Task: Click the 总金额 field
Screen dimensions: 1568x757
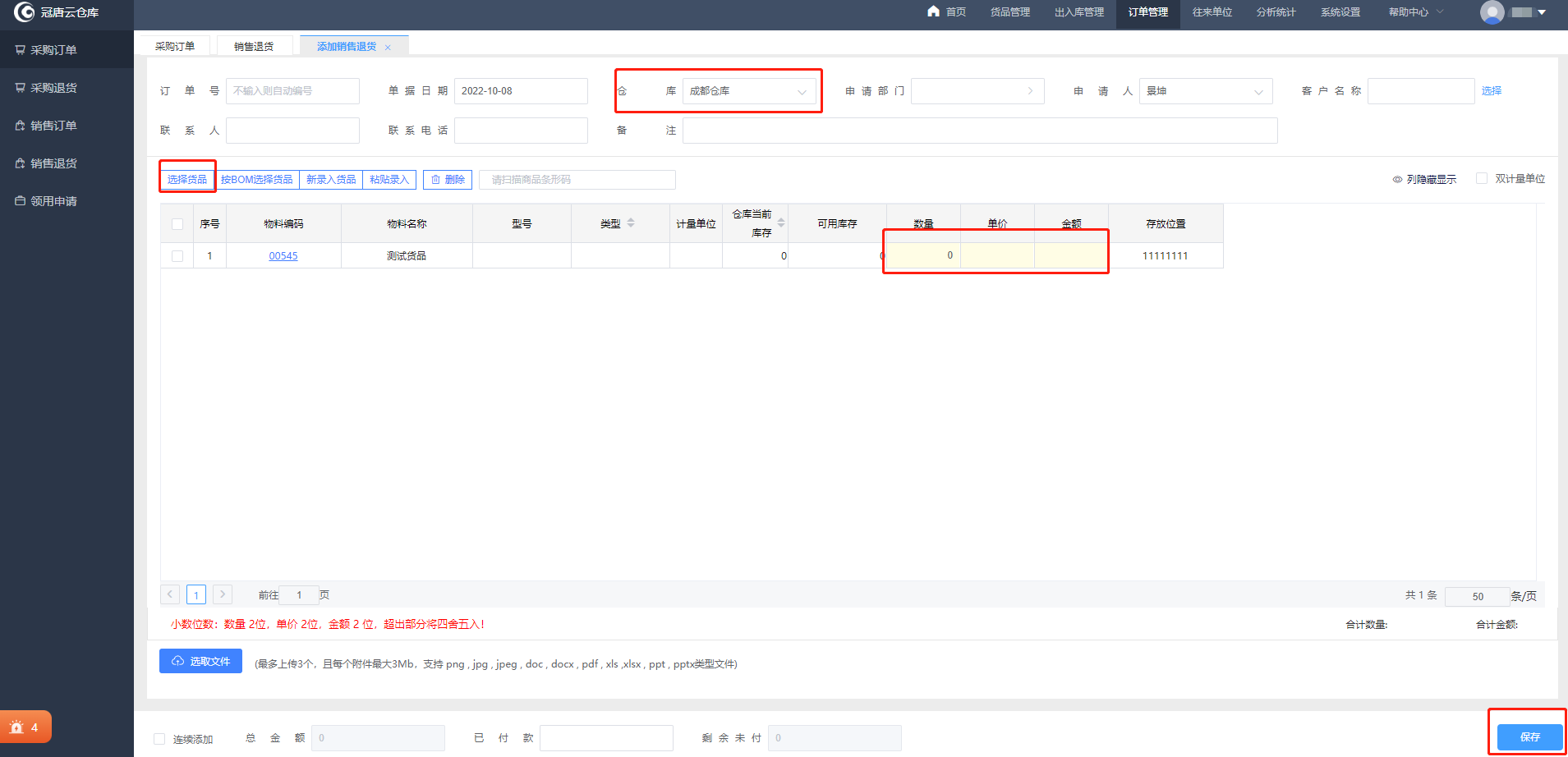Action: [378, 738]
